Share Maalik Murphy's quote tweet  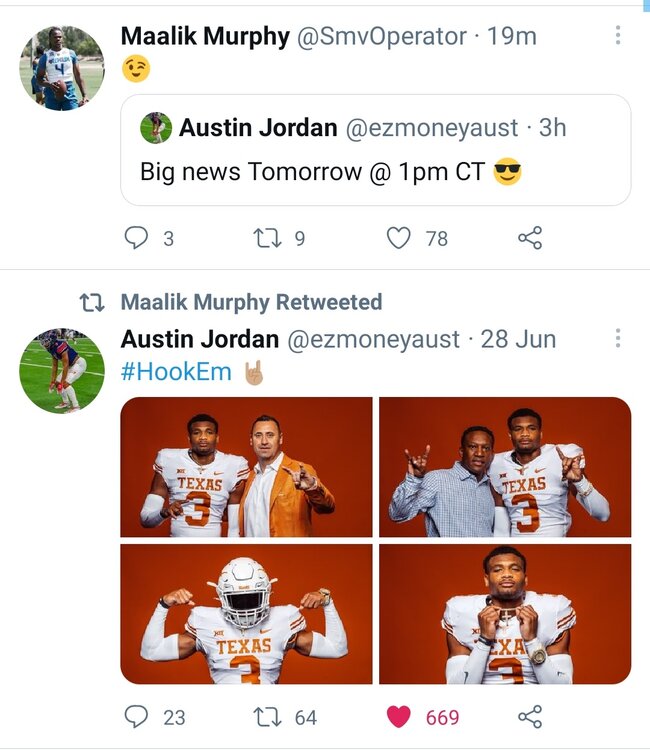click(x=529, y=238)
